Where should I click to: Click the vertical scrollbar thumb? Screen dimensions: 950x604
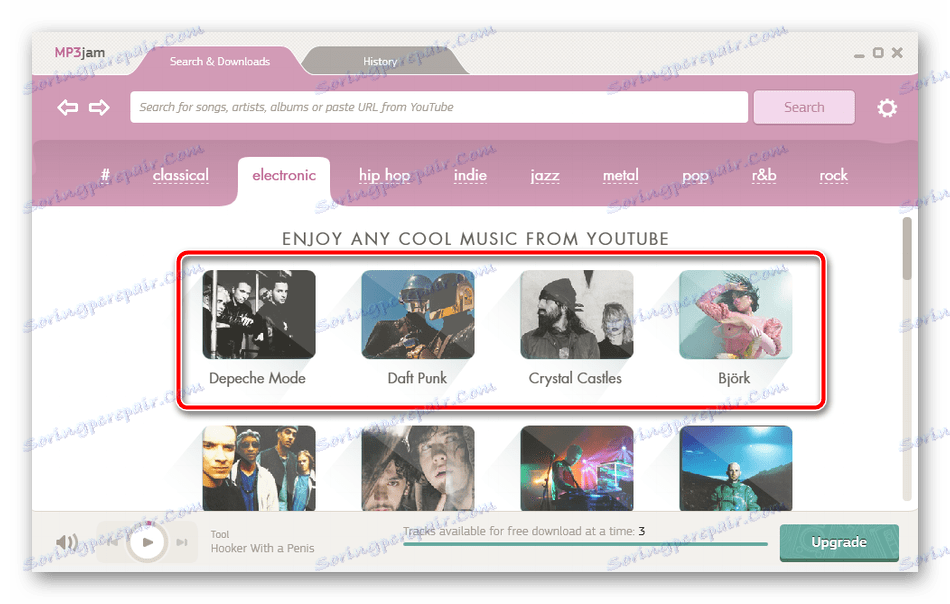coord(907,248)
